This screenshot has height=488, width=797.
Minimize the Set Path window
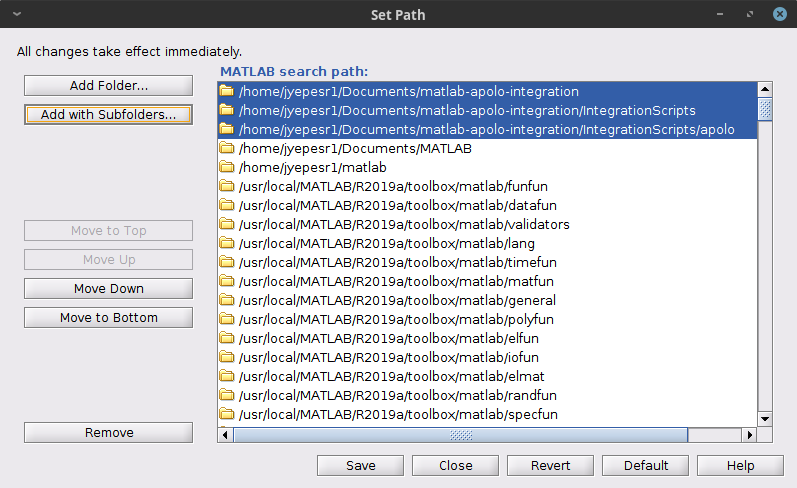720,14
